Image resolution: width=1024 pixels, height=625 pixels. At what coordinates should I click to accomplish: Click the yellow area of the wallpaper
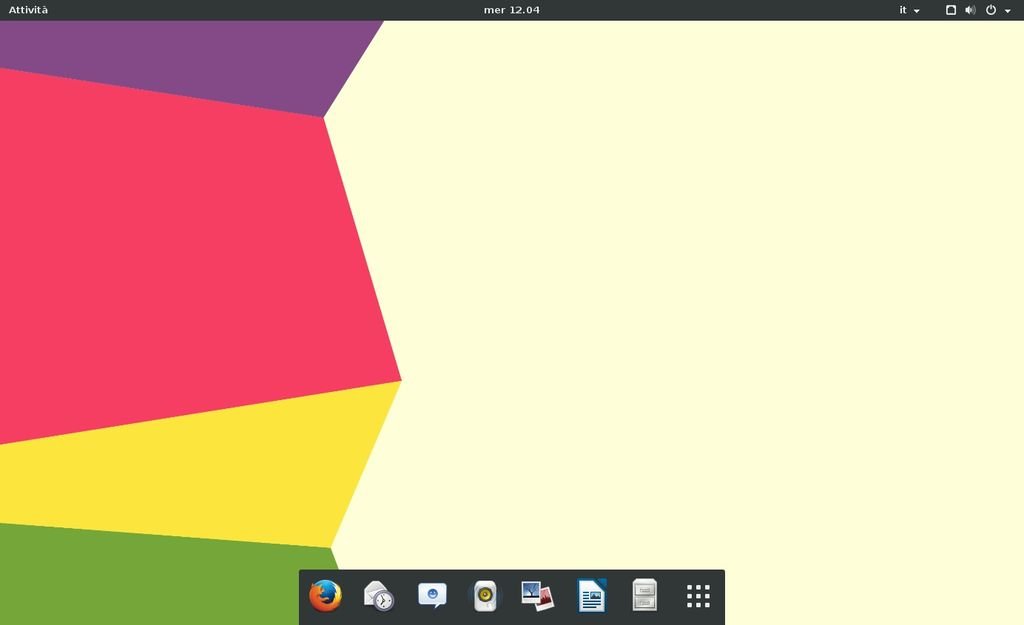180,470
